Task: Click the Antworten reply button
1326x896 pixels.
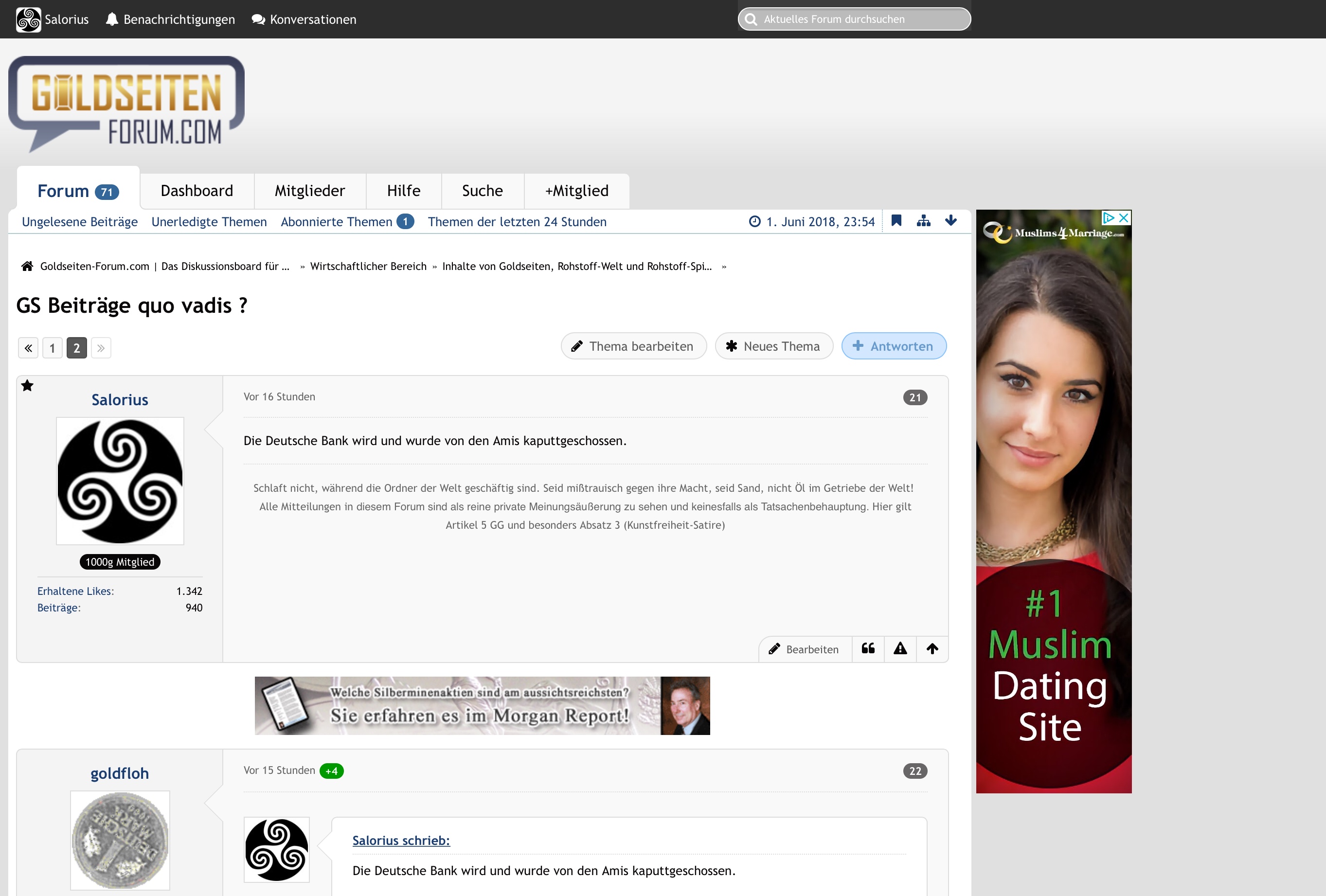Action: (894, 346)
